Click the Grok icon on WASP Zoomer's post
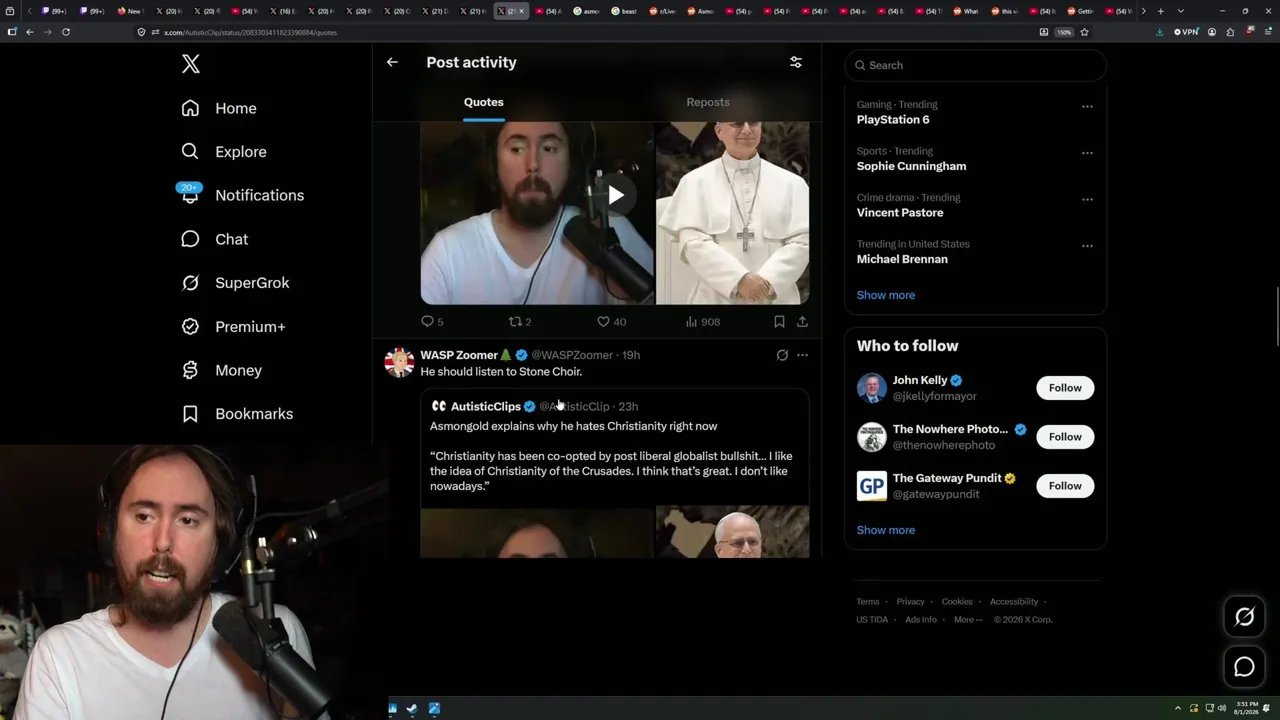1280x720 pixels. click(782, 355)
